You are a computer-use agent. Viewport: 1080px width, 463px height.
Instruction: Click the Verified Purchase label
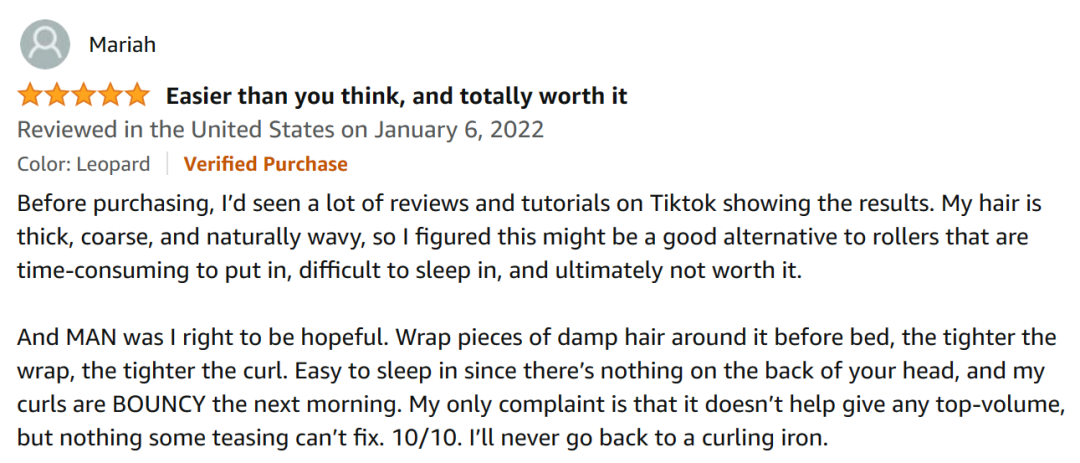265,164
